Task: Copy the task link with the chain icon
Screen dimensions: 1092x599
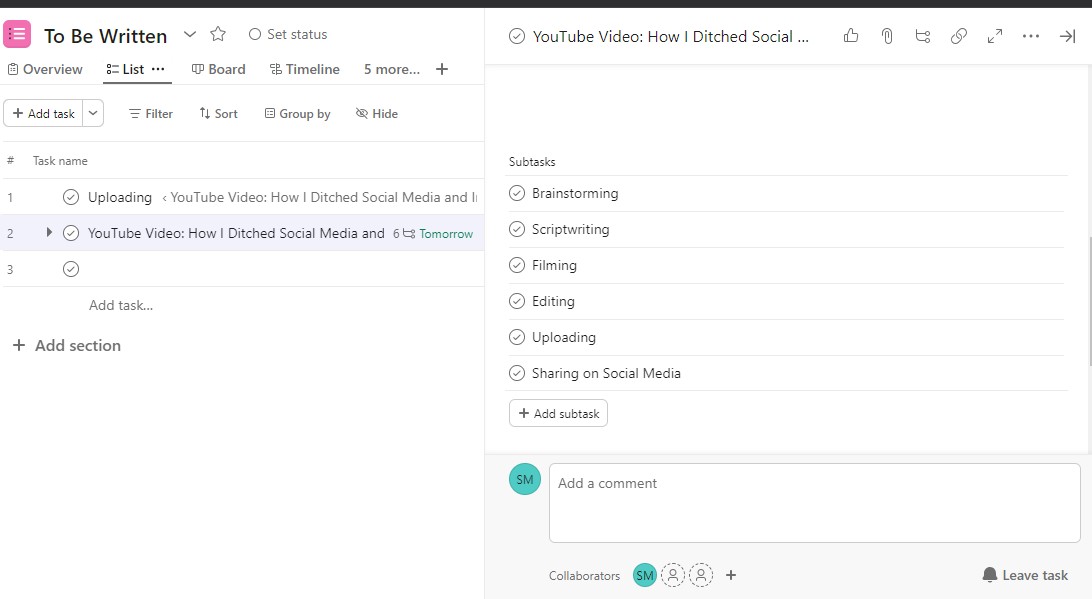Action: coord(959,36)
